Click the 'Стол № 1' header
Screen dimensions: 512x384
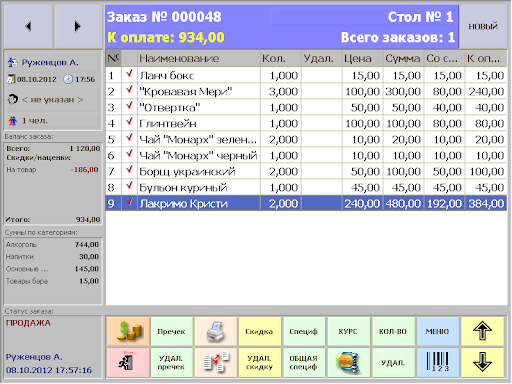click(x=421, y=17)
